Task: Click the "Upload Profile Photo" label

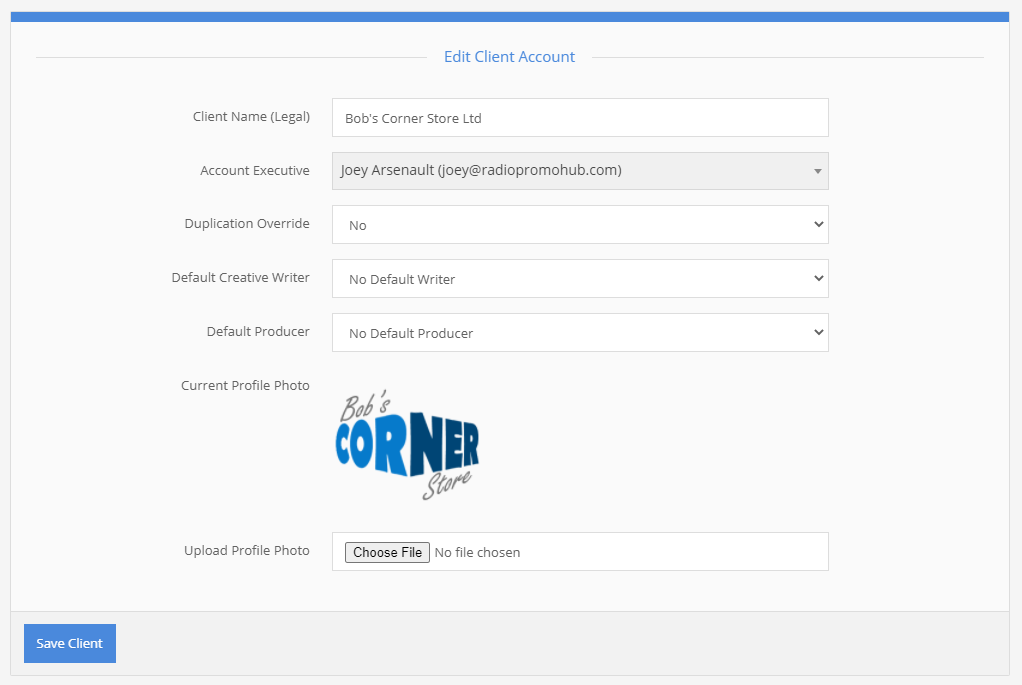Action: coord(247,551)
